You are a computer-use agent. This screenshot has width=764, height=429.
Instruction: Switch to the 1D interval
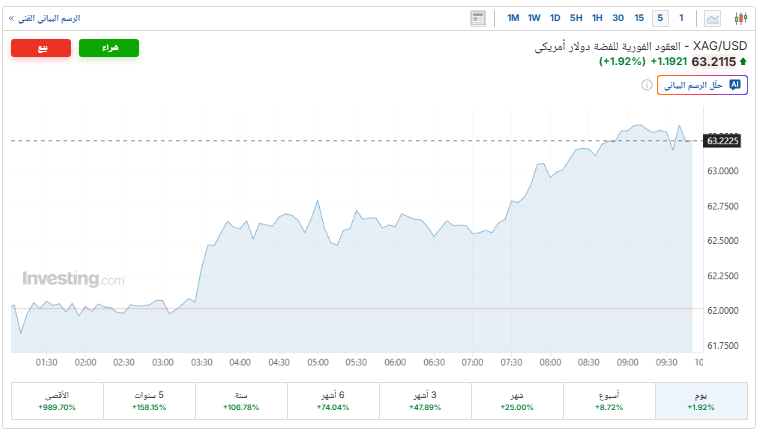555,18
